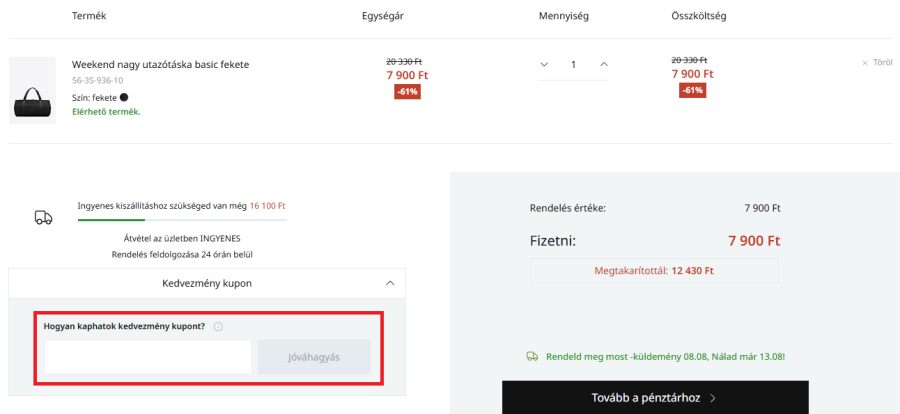Click the truck icon beside free shipping progress
The image size is (900, 414).
point(43,217)
